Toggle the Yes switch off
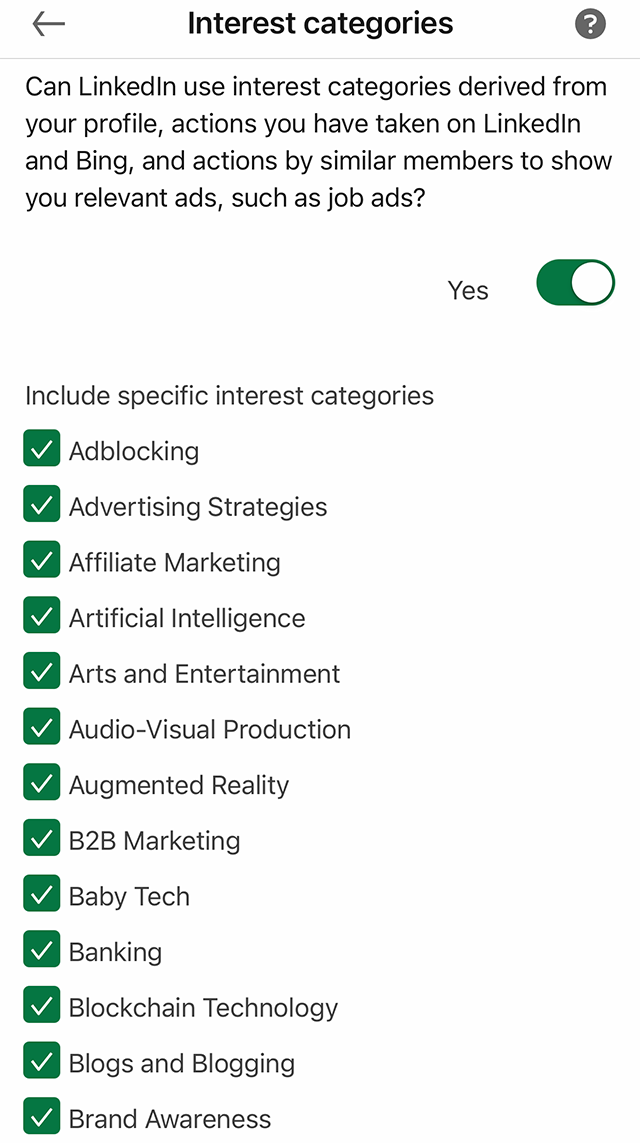640x1143 pixels. [575, 282]
